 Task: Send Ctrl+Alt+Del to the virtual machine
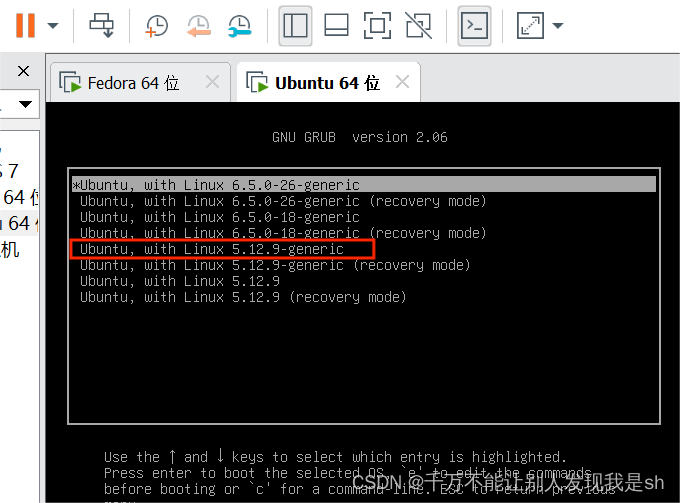click(x=101, y=25)
